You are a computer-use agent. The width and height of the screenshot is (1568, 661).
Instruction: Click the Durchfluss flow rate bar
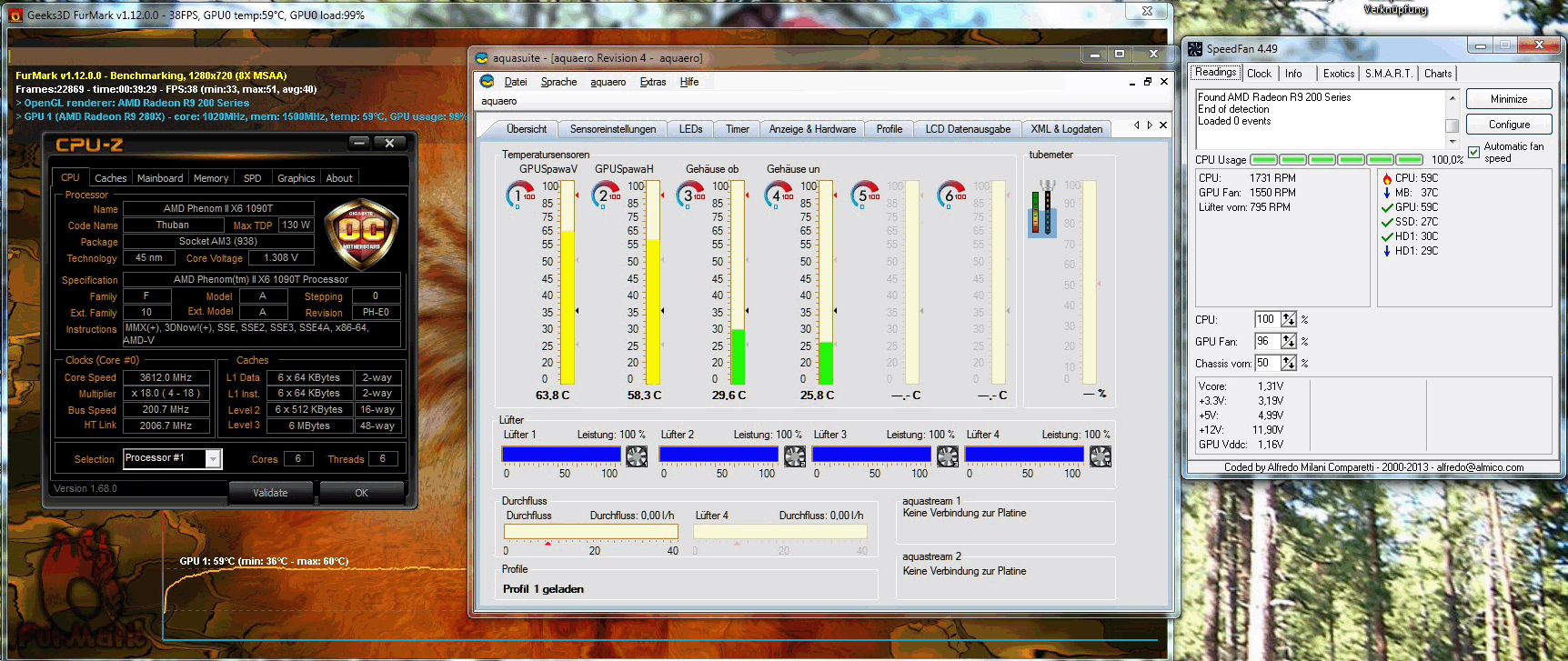(x=590, y=532)
